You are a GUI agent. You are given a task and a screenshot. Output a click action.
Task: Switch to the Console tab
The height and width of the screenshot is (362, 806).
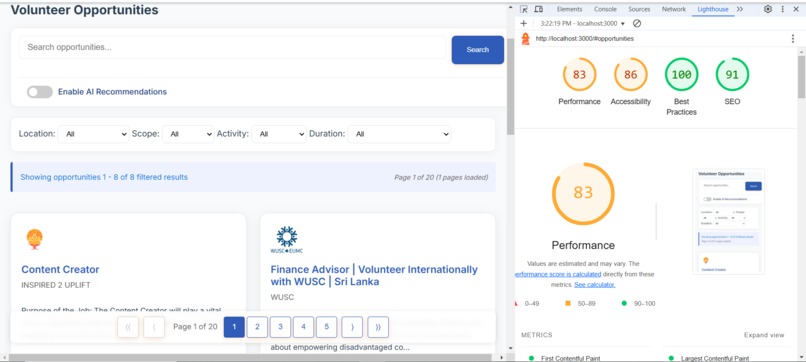pos(606,9)
